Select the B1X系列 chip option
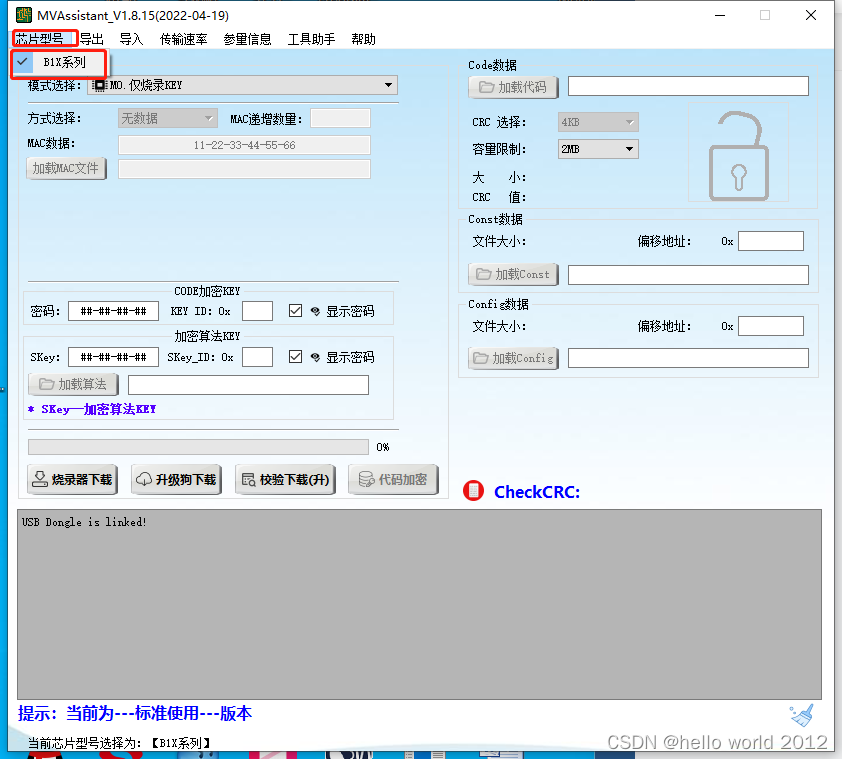Viewport: 842px width, 759px height. tap(60, 62)
